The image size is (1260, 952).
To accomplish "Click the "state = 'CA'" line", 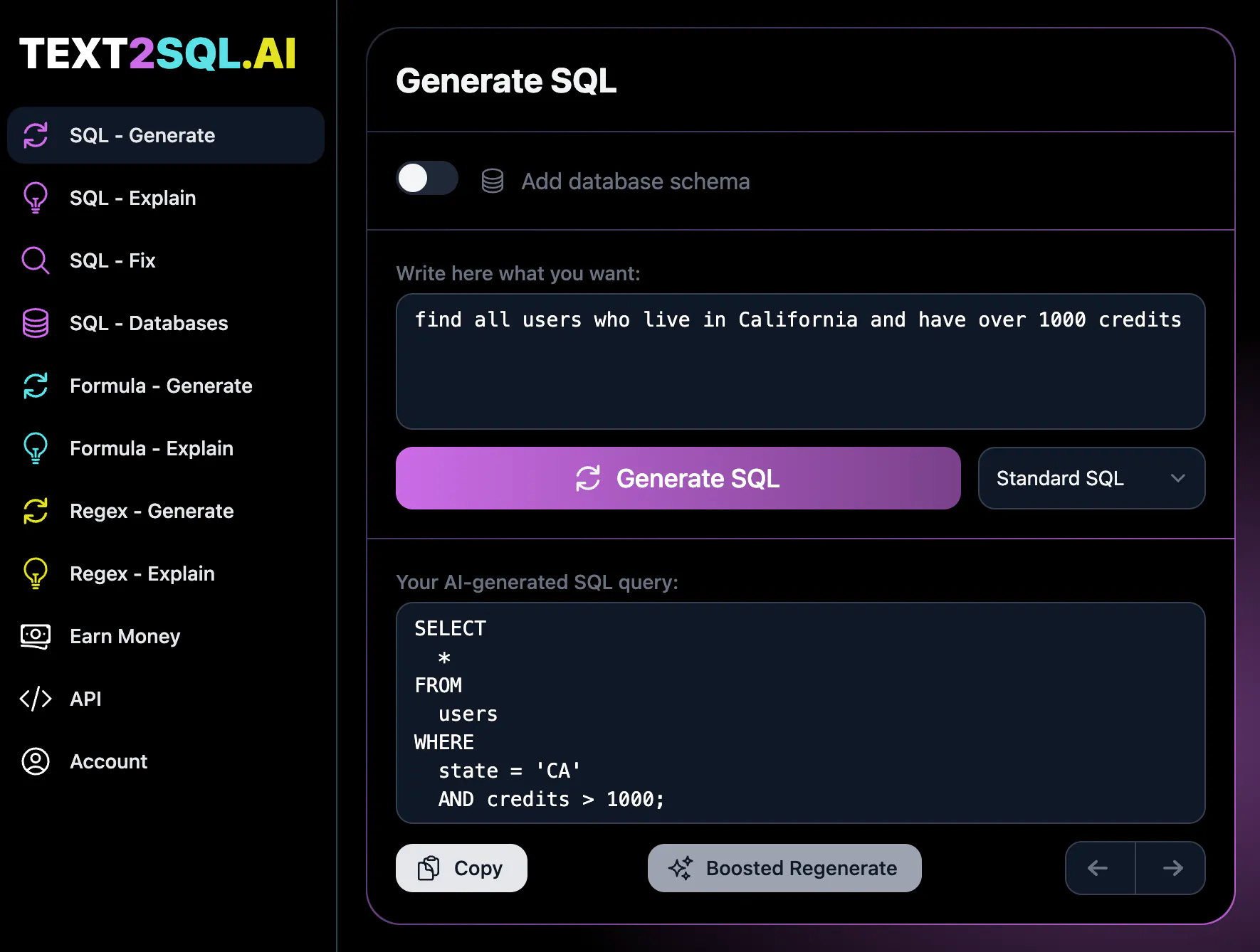I will pos(509,771).
